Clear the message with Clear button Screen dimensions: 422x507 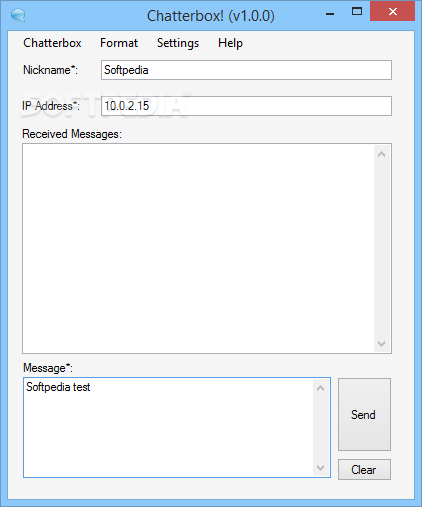click(364, 470)
